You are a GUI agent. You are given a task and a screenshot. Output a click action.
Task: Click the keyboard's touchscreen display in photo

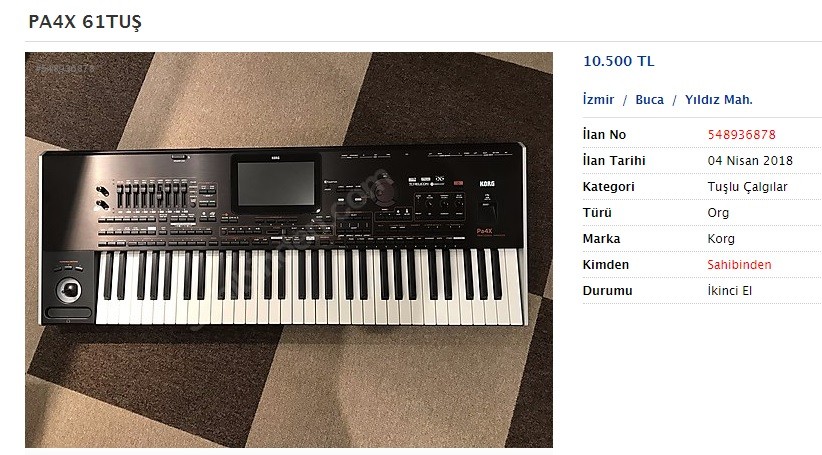pos(276,183)
